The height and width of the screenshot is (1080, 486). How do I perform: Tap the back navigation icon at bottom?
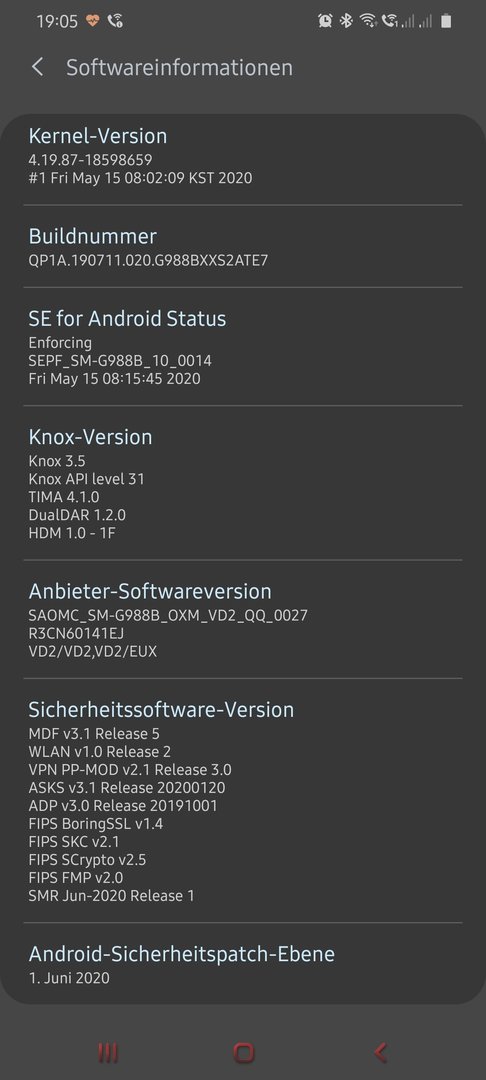coord(379,1052)
